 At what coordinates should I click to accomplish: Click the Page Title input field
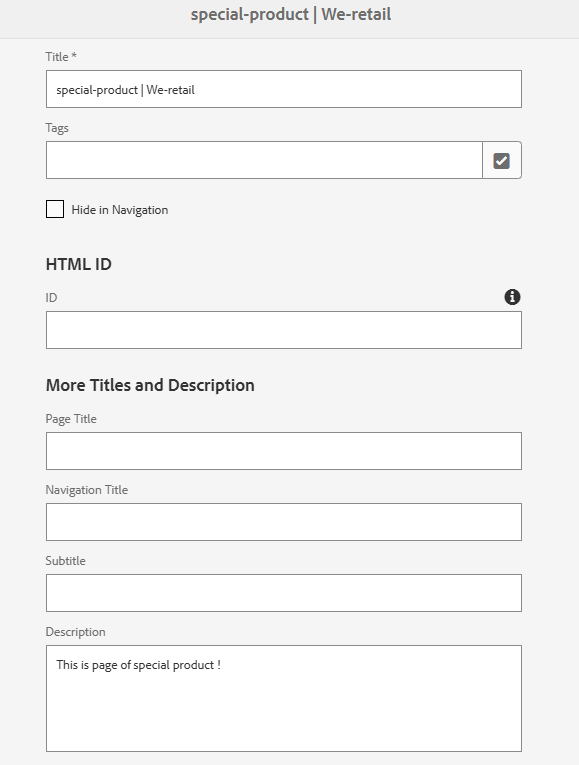click(284, 451)
